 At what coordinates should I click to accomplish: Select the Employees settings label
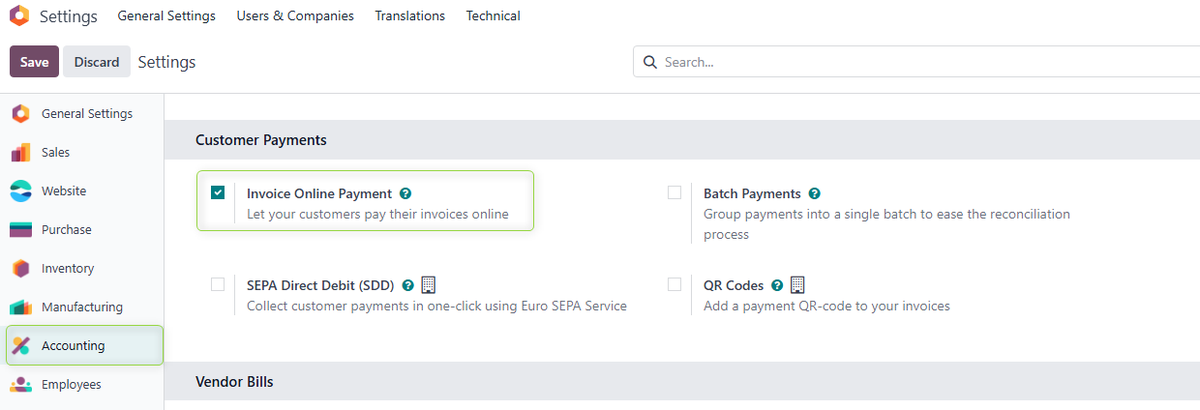tap(71, 385)
